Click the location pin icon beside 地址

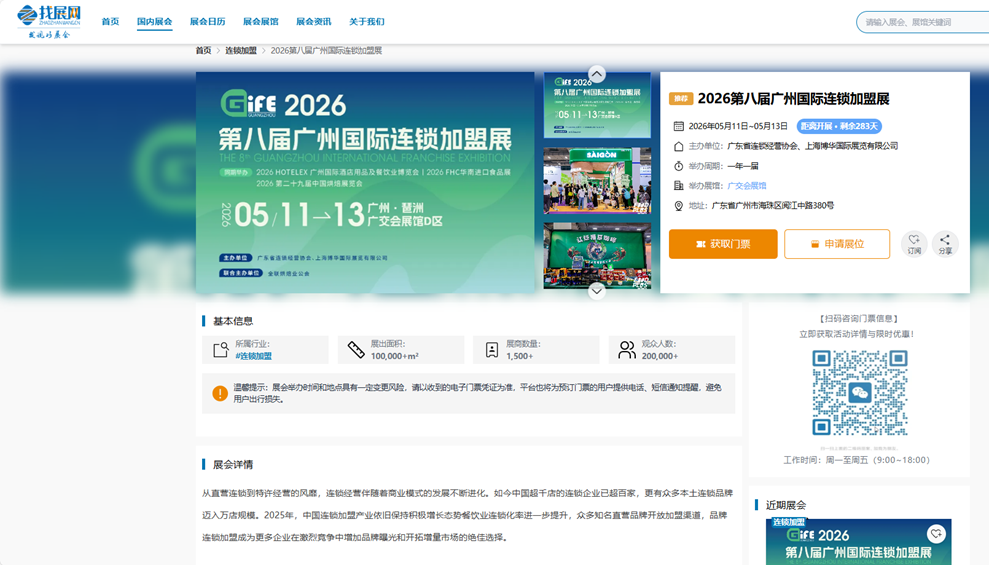(679, 206)
